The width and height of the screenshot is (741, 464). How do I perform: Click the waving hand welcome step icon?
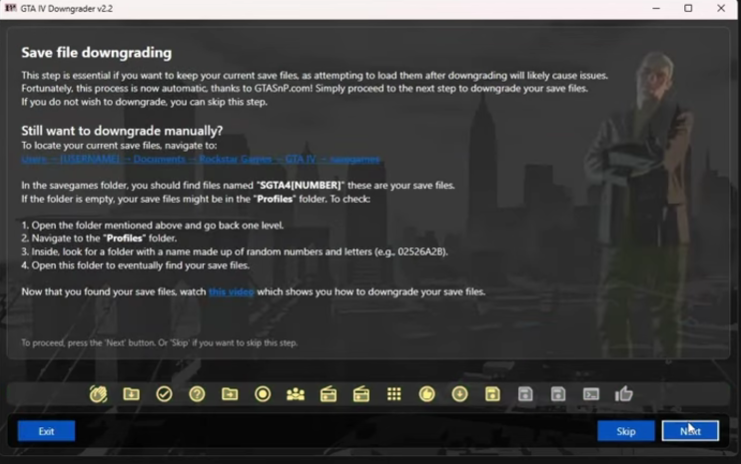(x=98, y=394)
